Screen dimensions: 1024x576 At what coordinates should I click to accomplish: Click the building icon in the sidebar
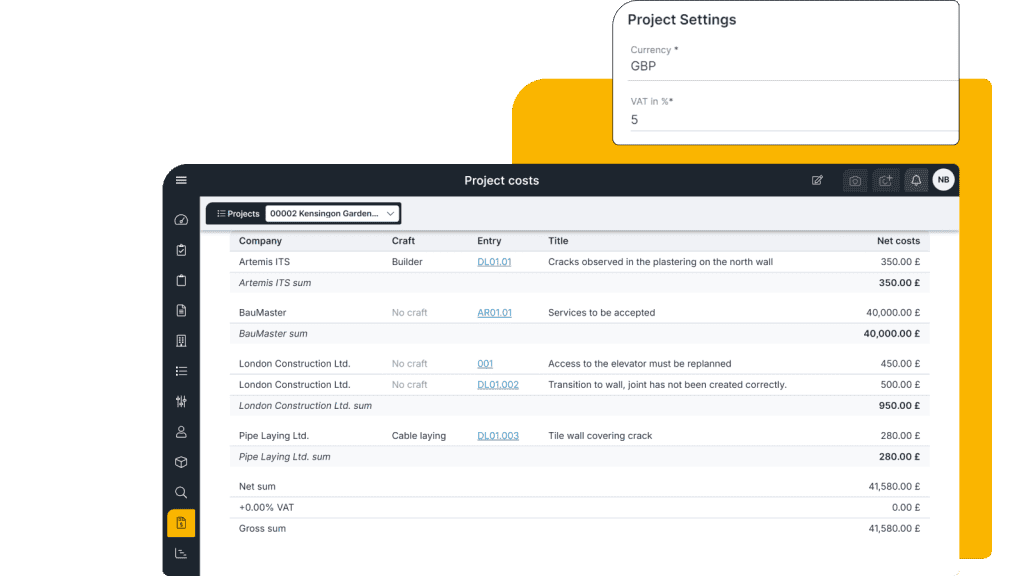(181, 341)
